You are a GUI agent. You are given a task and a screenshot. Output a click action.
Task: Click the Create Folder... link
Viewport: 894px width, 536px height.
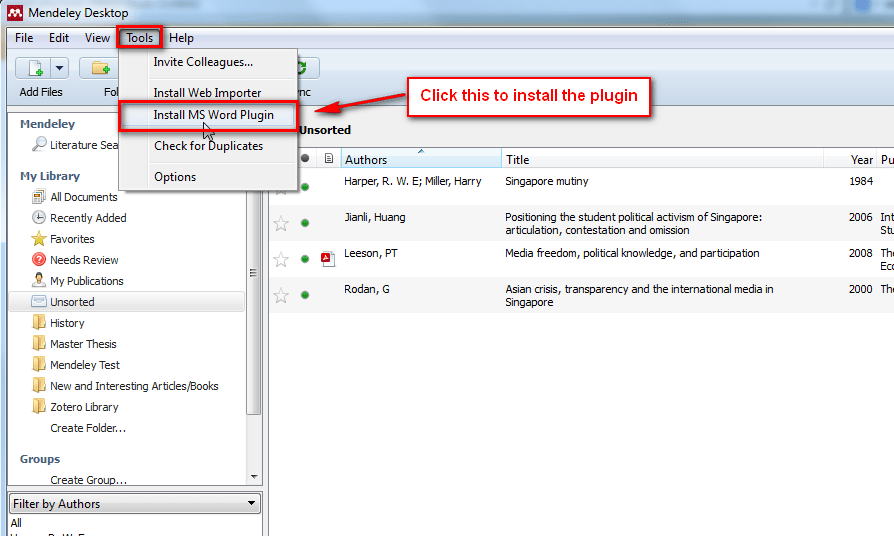pos(88,428)
